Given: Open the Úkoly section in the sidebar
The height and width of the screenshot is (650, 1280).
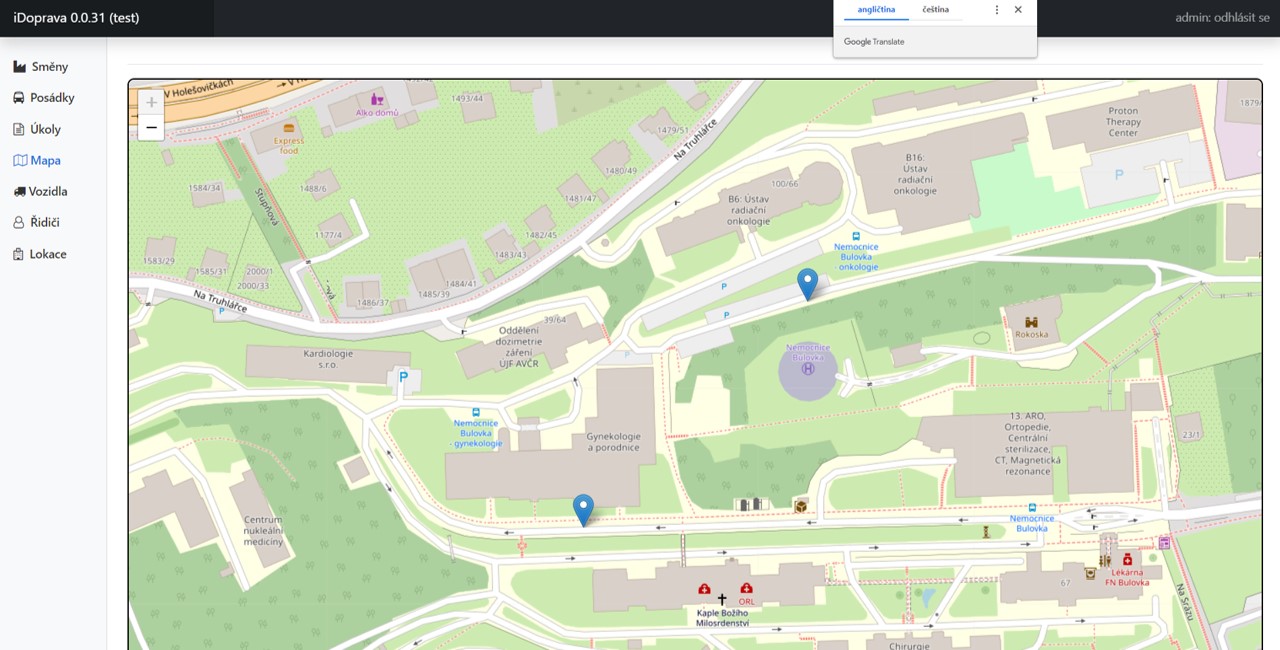Looking at the screenshot, I should point(37,129).
